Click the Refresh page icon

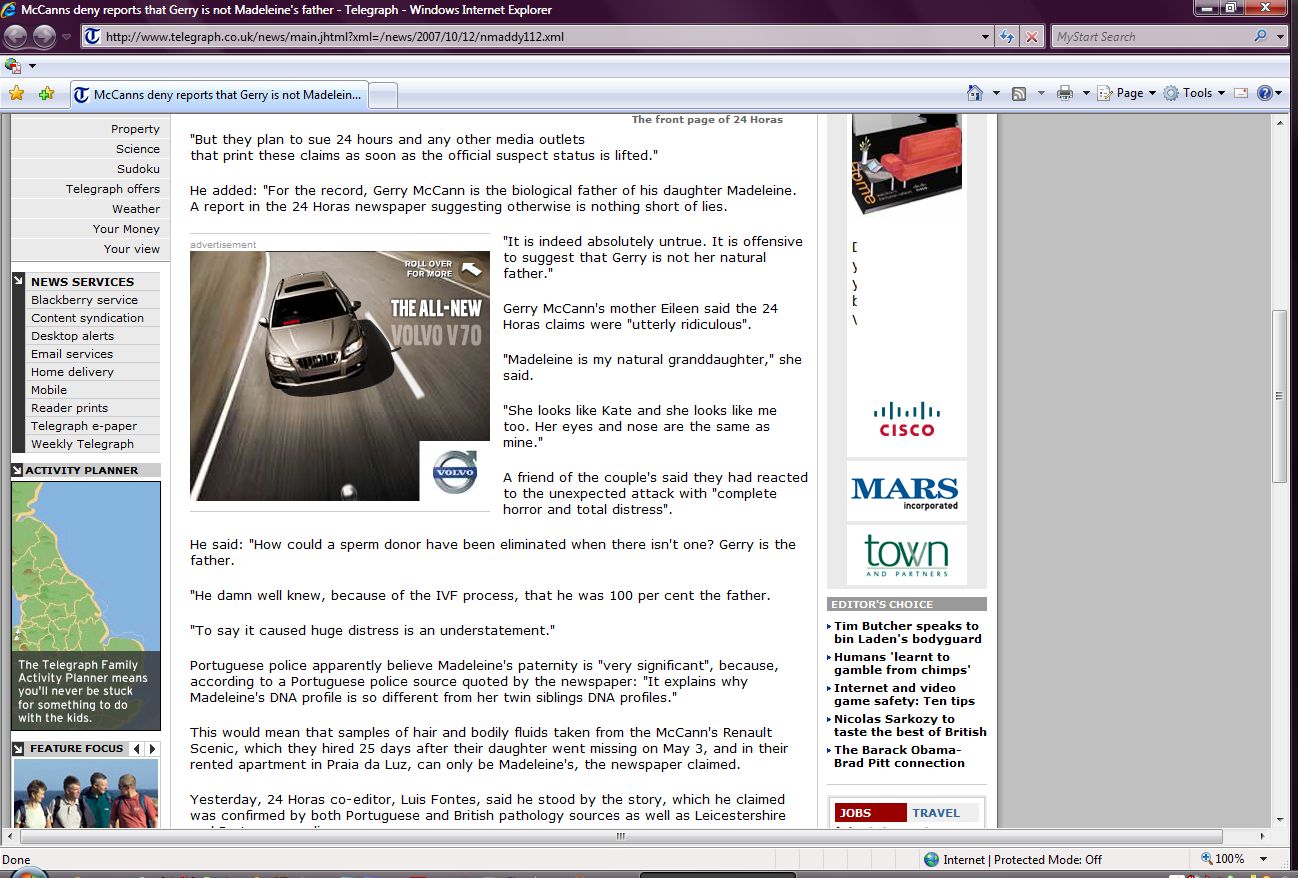[x=1008, y=37]
